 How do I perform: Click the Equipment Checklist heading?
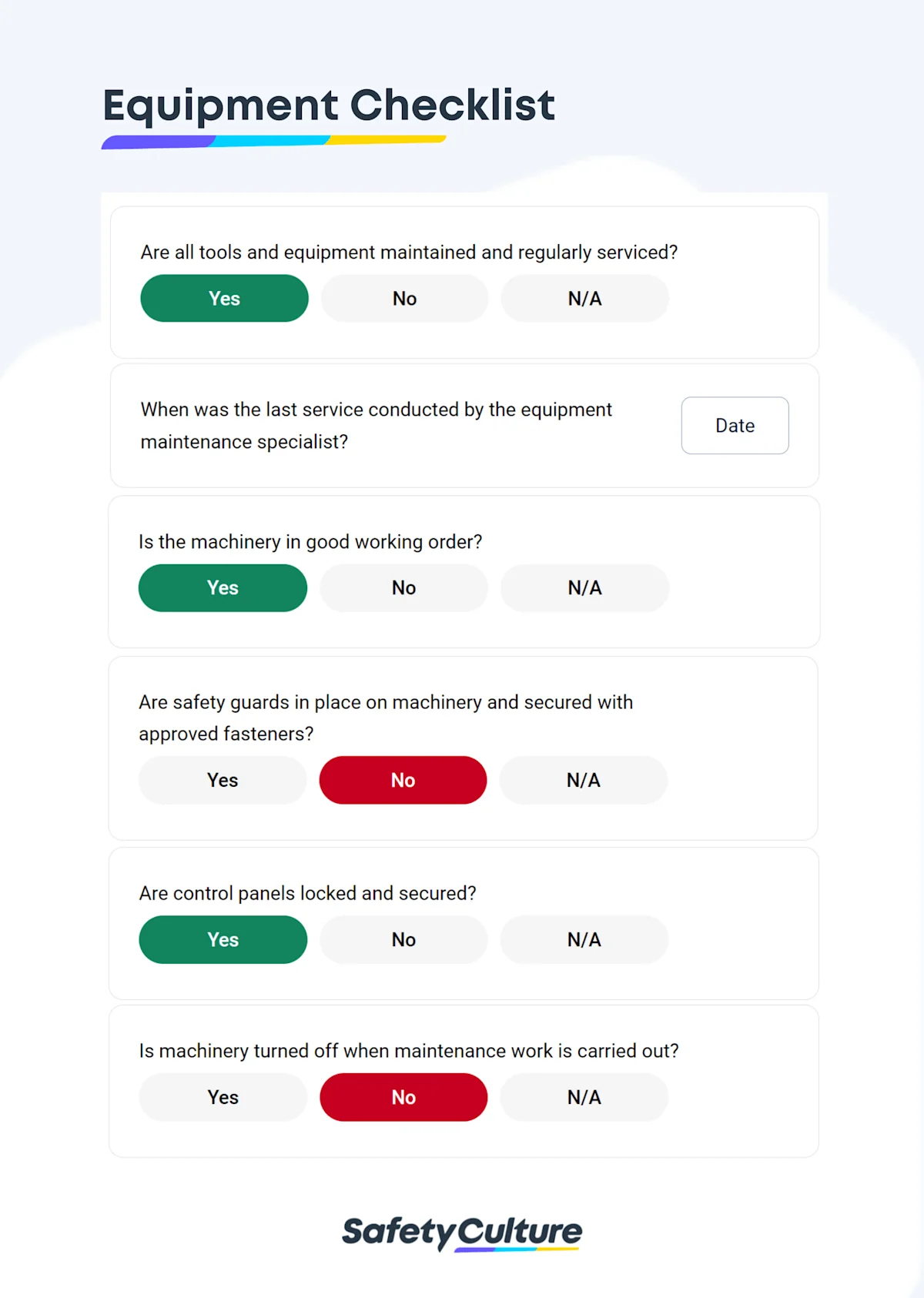click(329, 105)
